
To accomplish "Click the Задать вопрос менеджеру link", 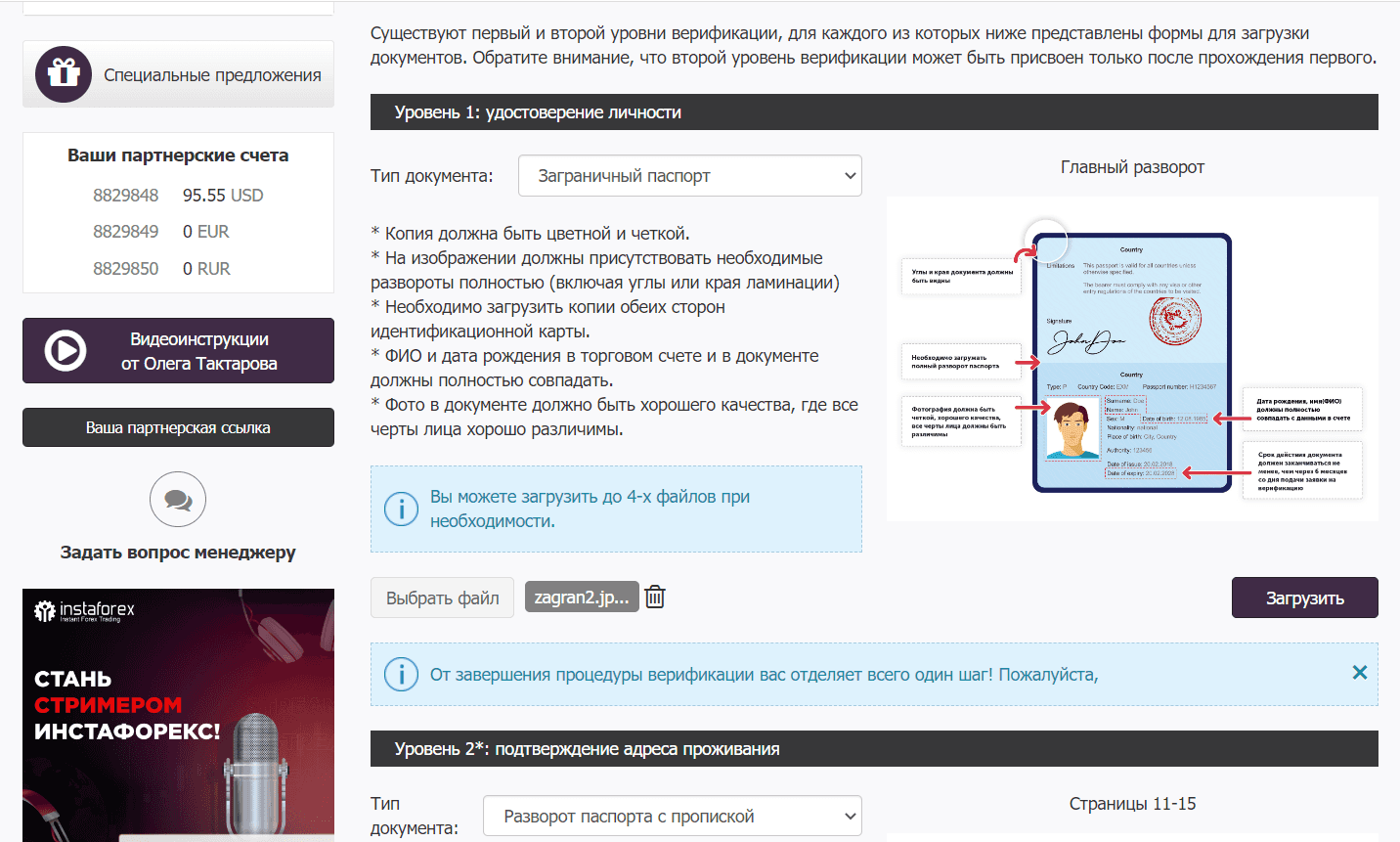I will (x=178, y=553).
